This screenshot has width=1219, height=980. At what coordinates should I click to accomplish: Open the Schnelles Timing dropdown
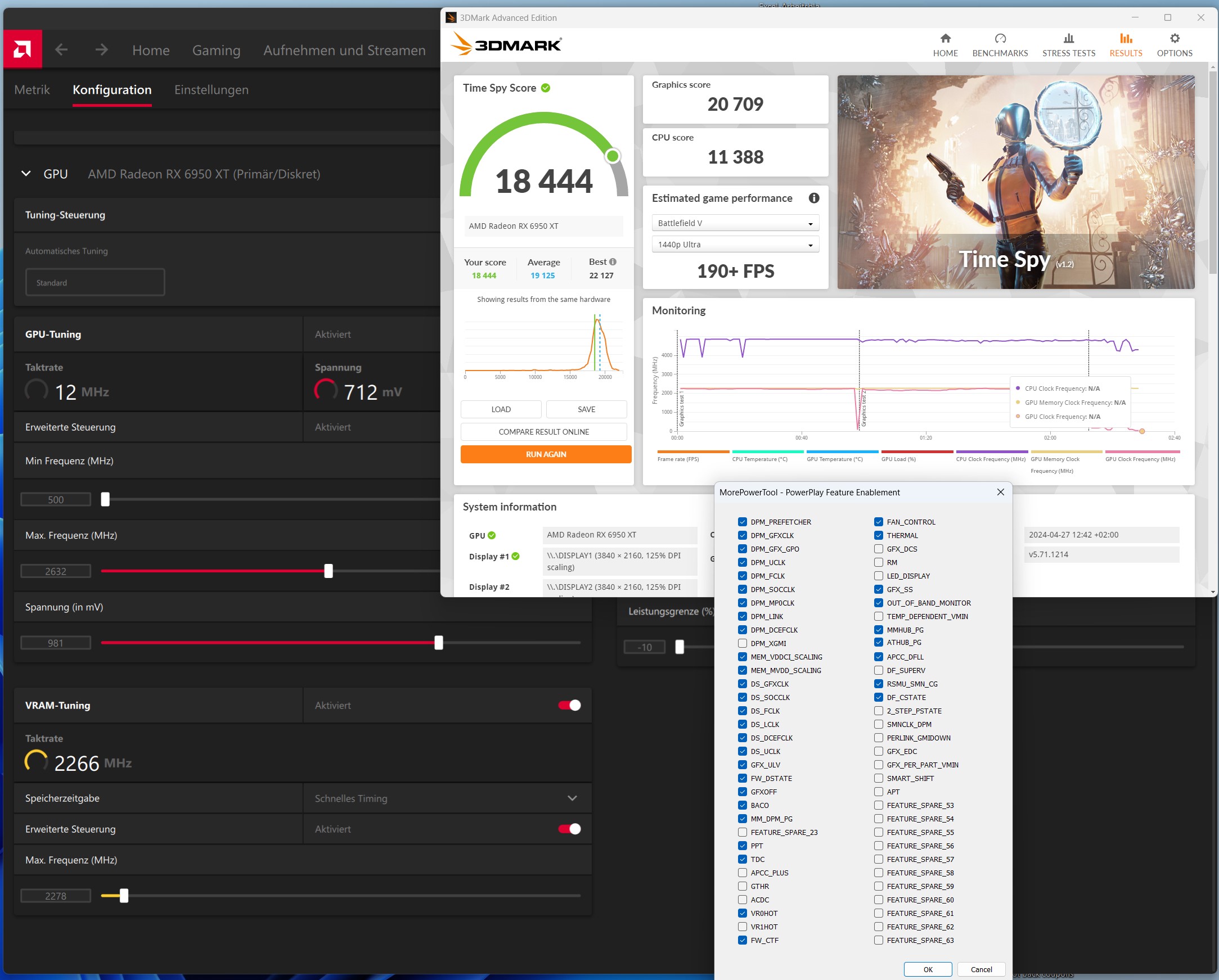click(572, 798)
